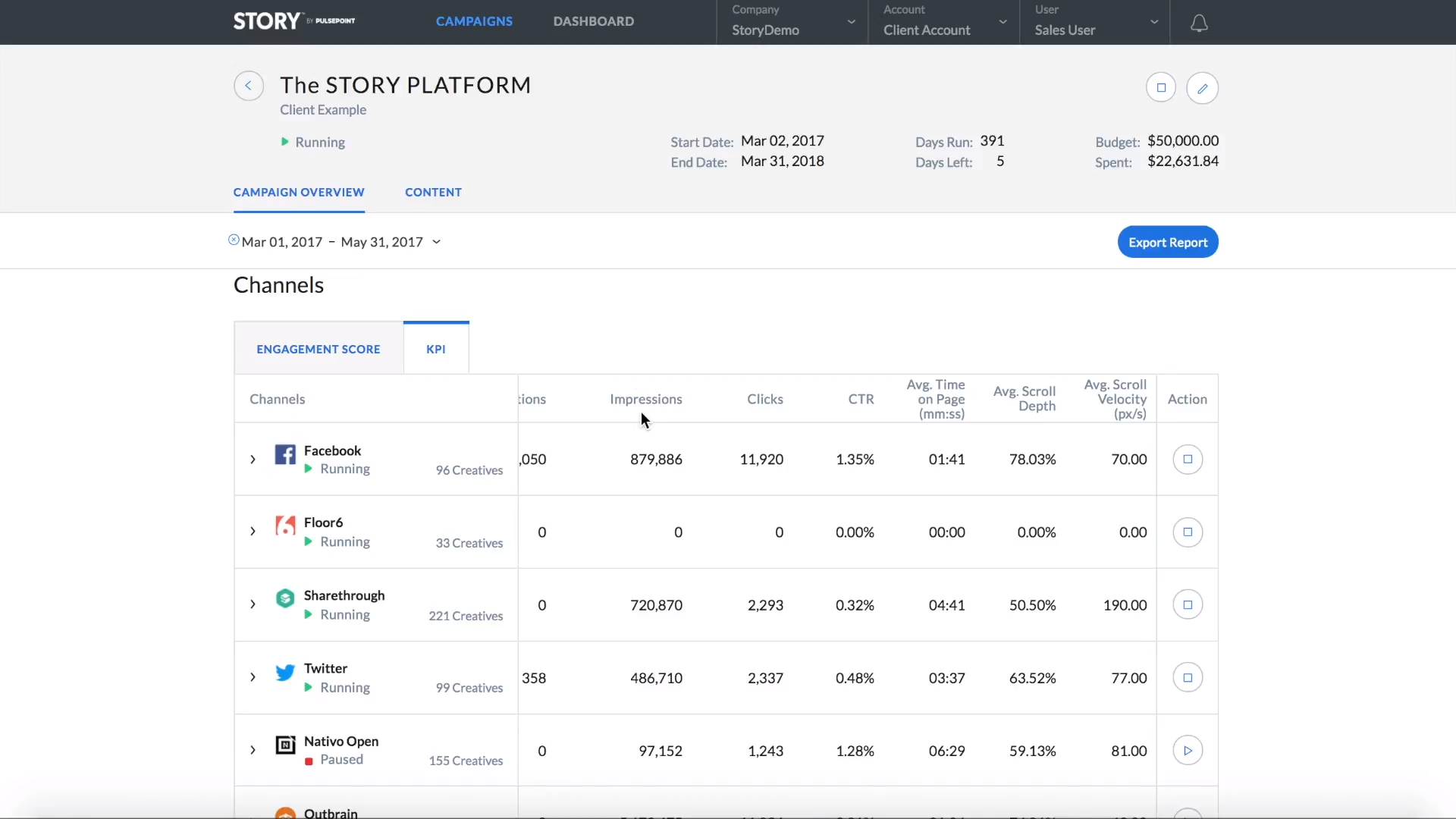Click the Spent value $22,631.84
The height and width of the screenshot is (819, 1456).
point(1183,161)
